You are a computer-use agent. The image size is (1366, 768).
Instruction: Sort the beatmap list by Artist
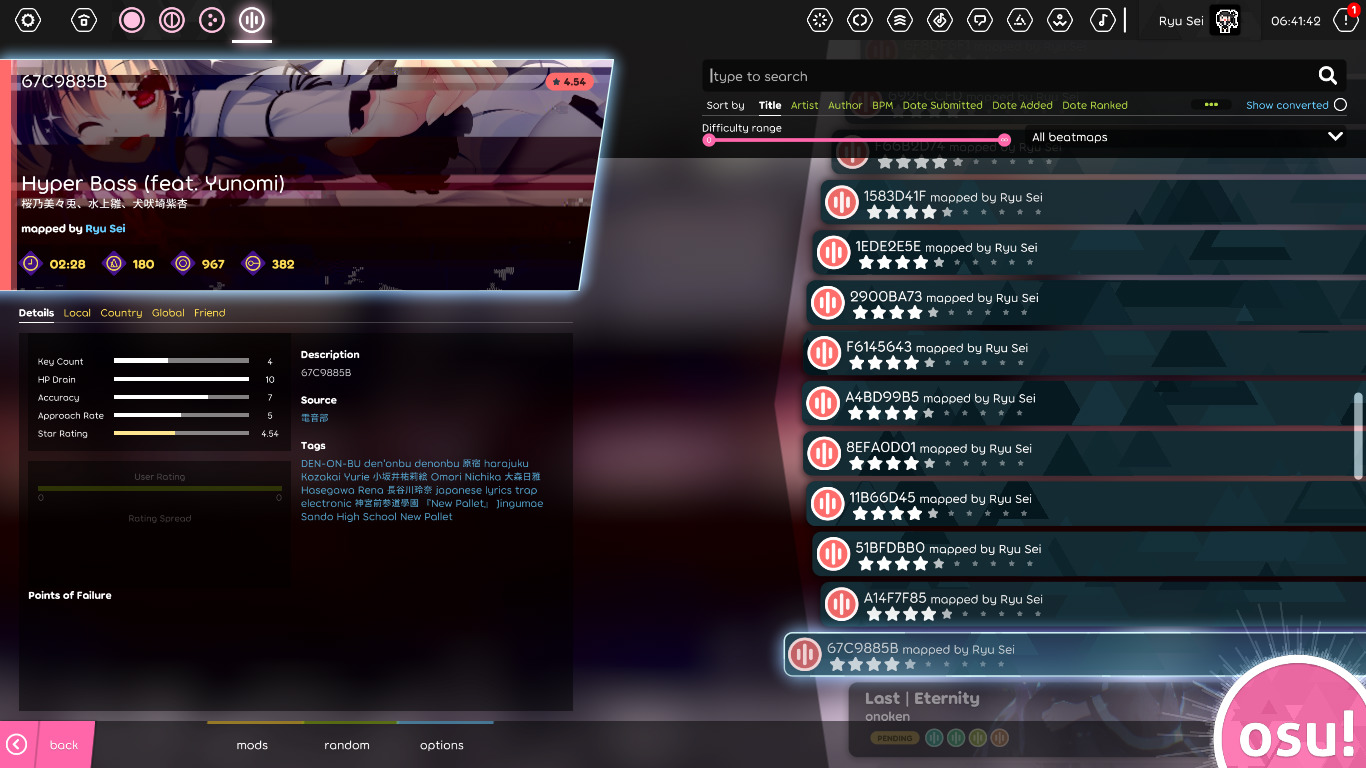click(x=804, y=105)
